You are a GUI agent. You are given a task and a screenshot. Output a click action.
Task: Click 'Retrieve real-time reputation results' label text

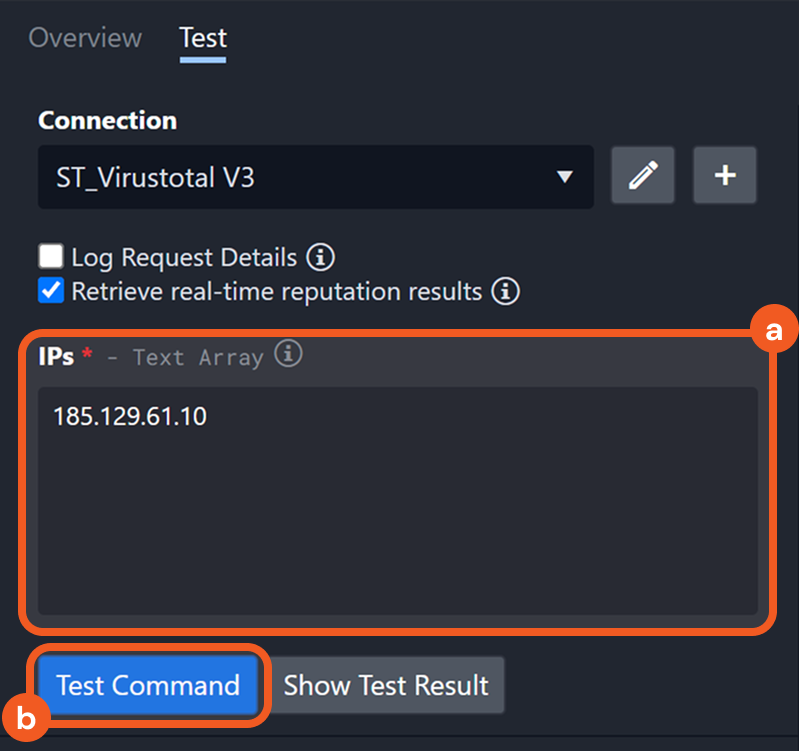tap(276, 292)
